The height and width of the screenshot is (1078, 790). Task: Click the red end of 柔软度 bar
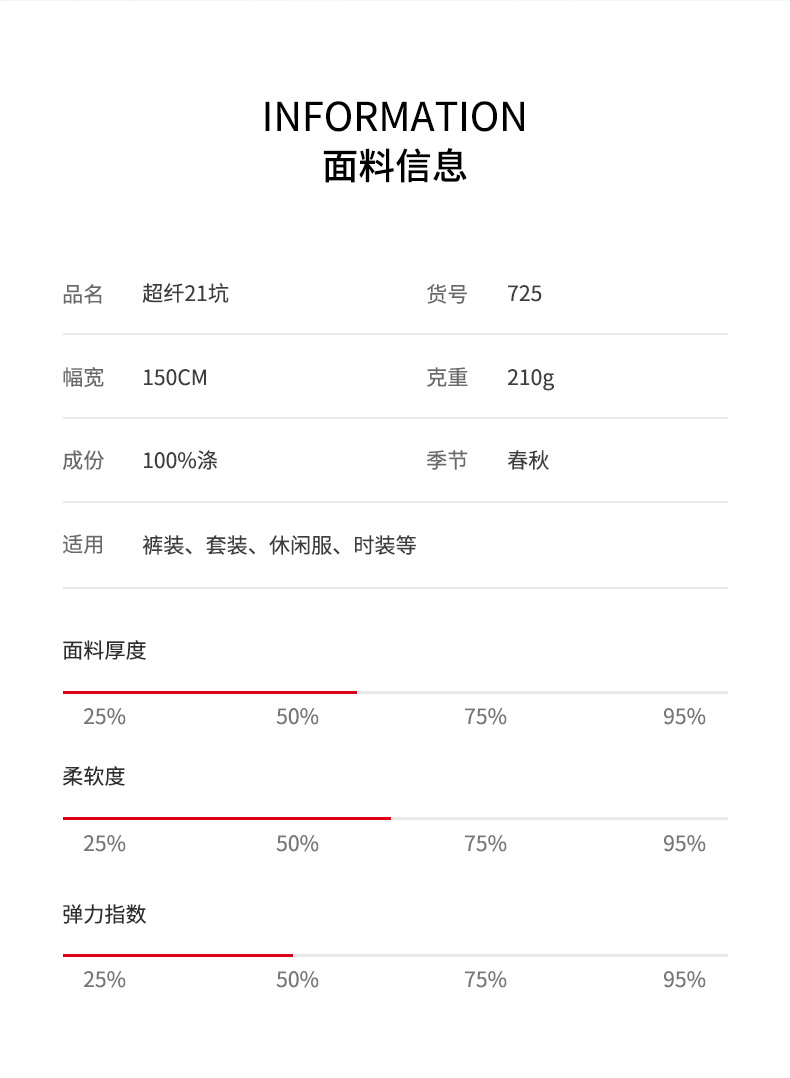[389, 819]
